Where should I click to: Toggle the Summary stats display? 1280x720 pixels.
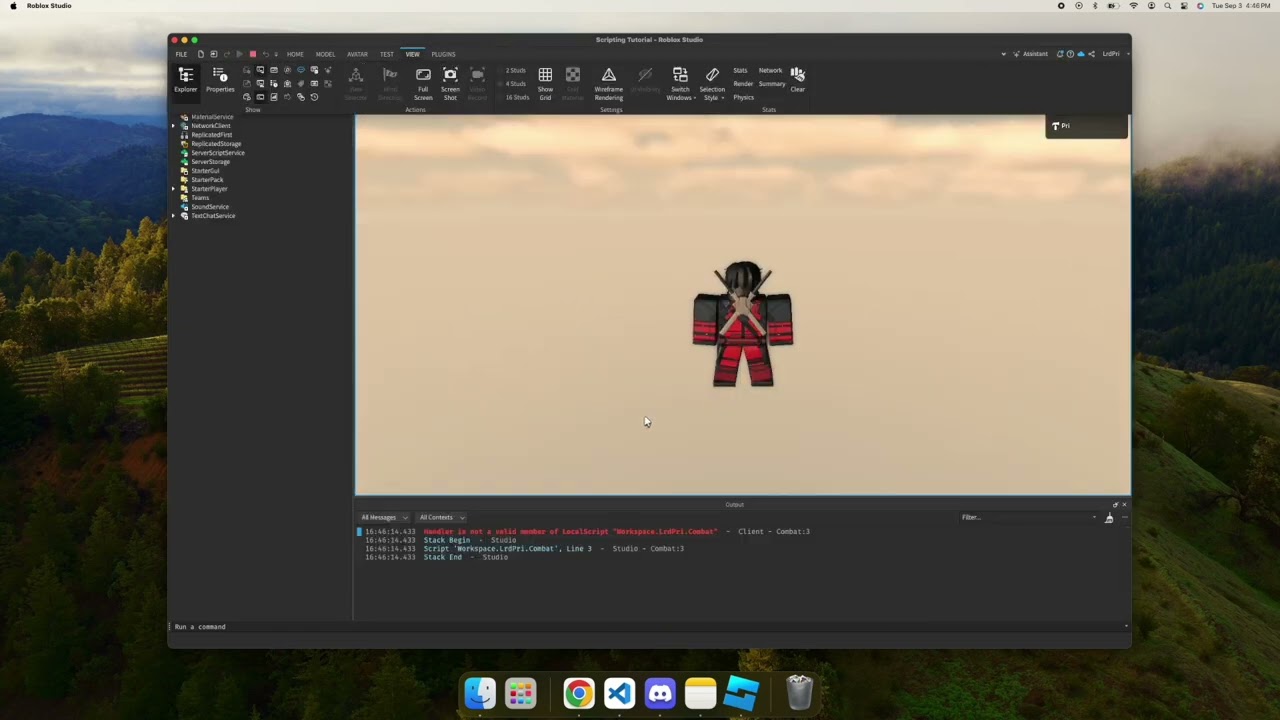(x=772, y=84)
